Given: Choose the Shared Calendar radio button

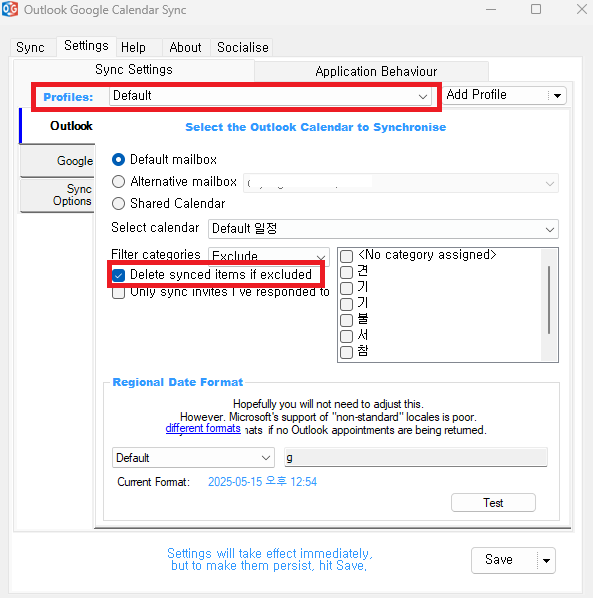Looking at the screenshot, I should point(118,204).
